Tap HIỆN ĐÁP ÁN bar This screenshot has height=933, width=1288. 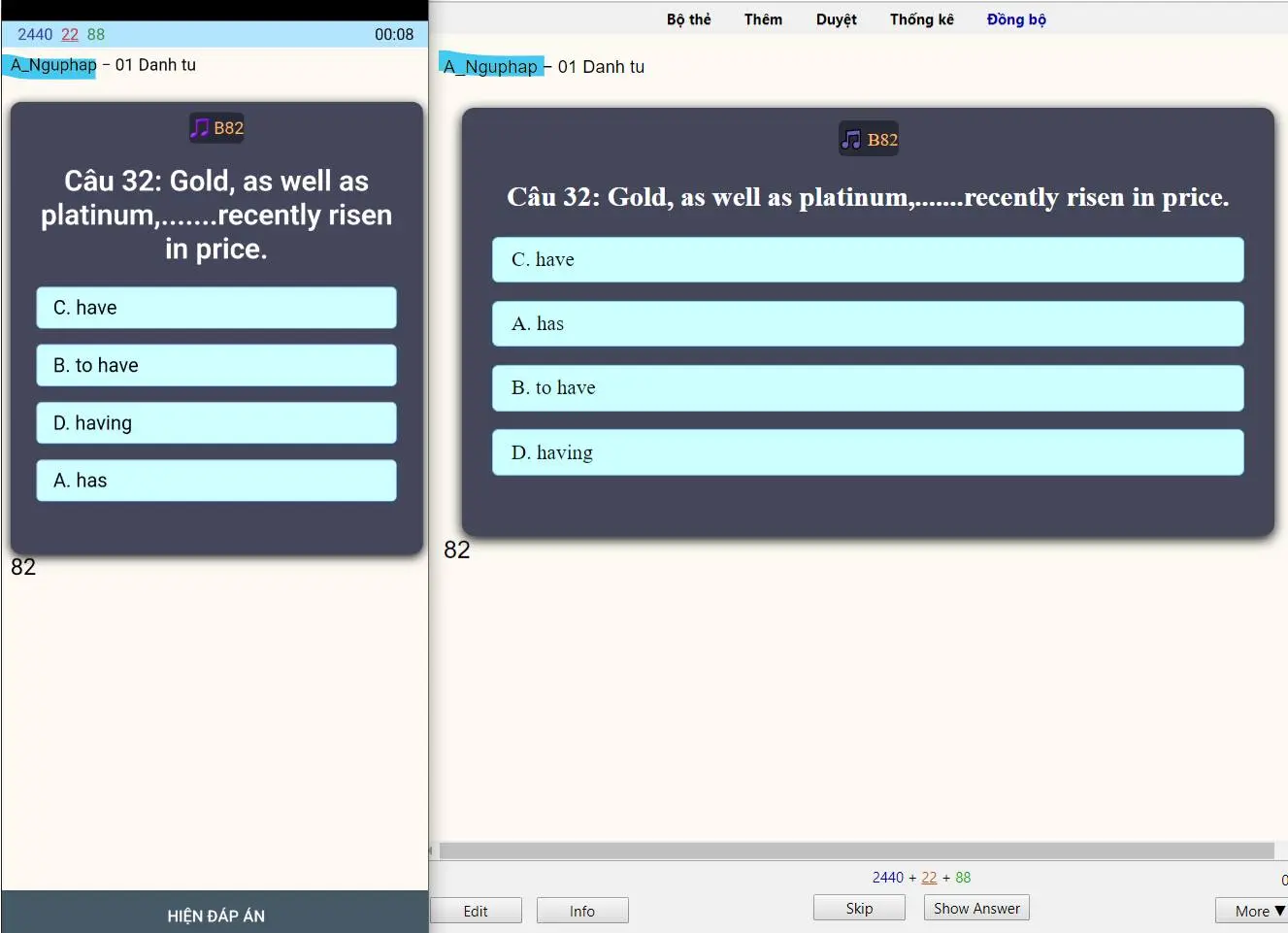215,916
